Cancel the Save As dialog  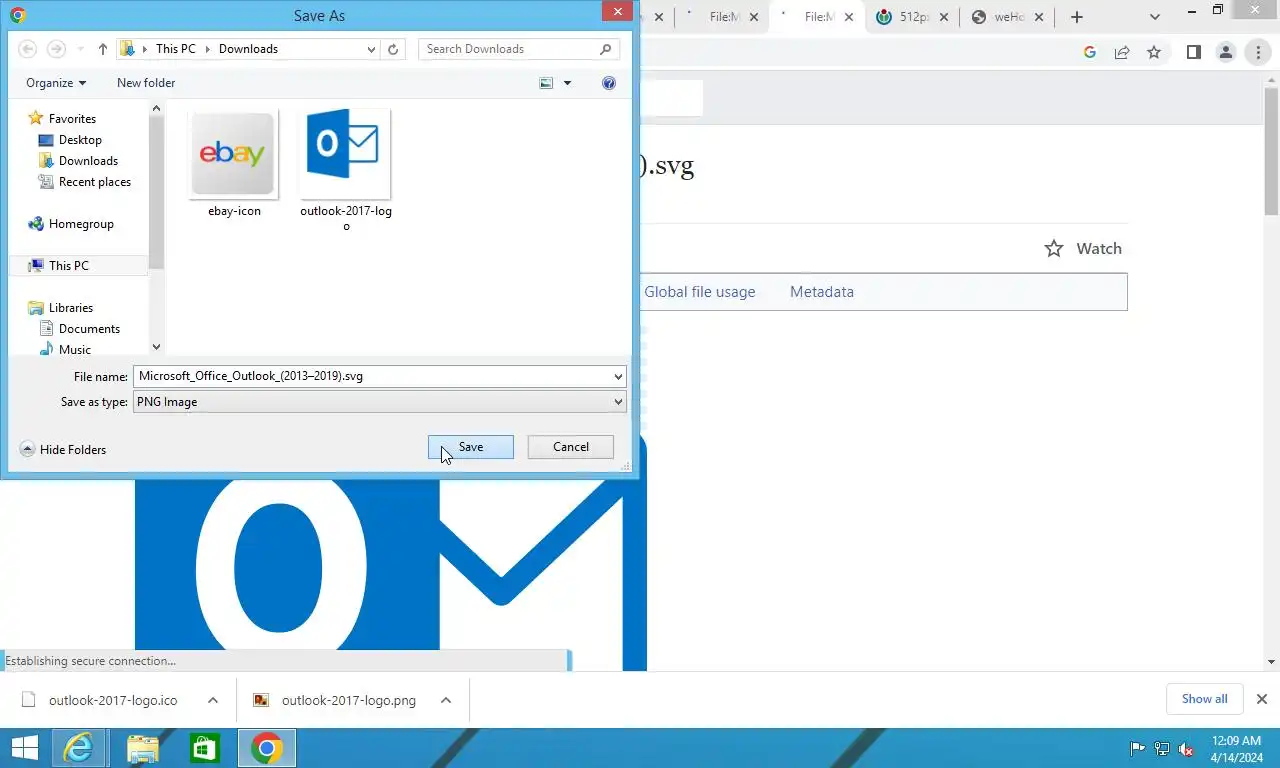570,447
